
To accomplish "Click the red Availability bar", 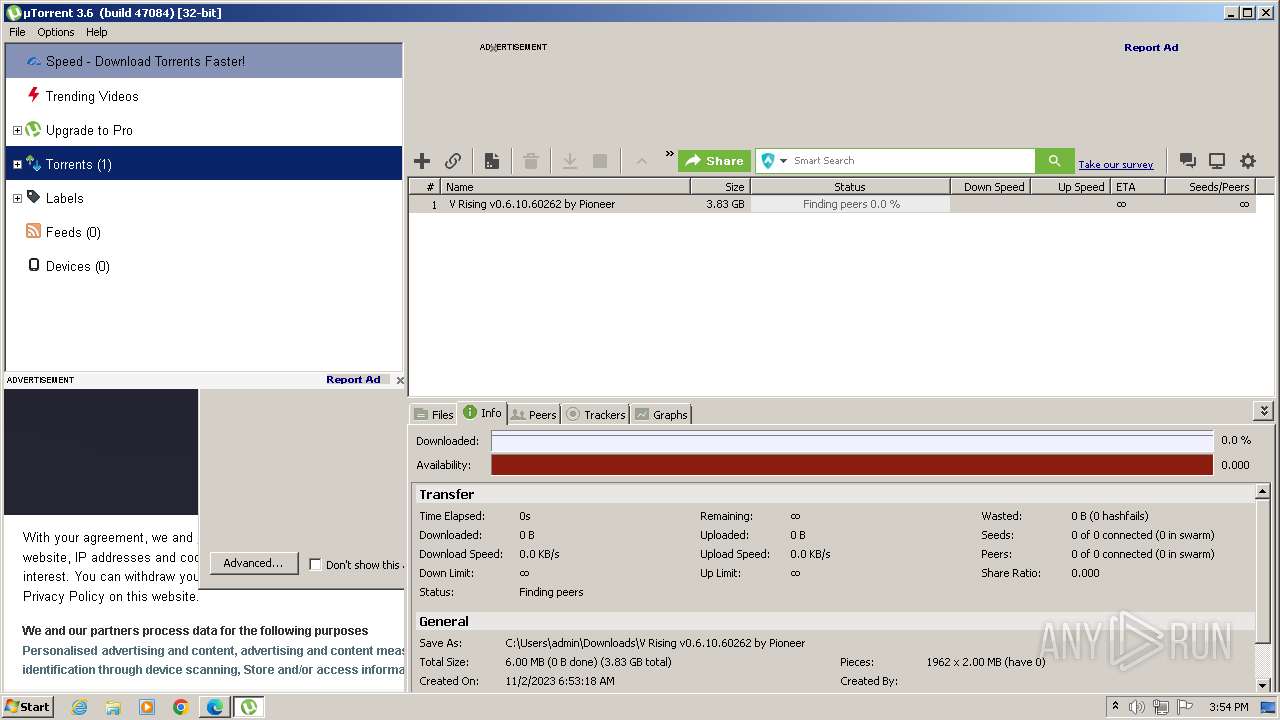I will 852,465.
